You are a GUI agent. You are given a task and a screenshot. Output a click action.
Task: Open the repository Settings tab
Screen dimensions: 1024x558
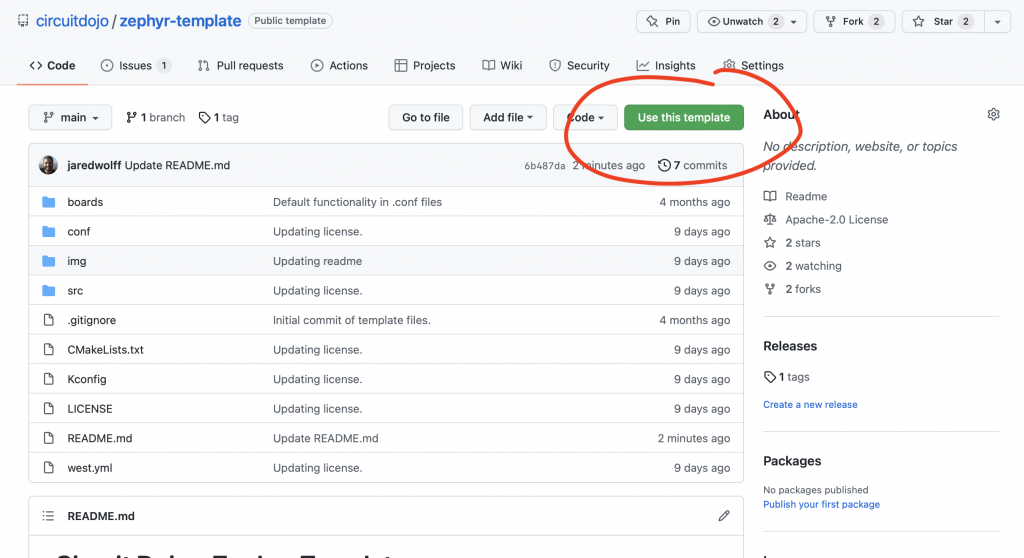(753, 65)
